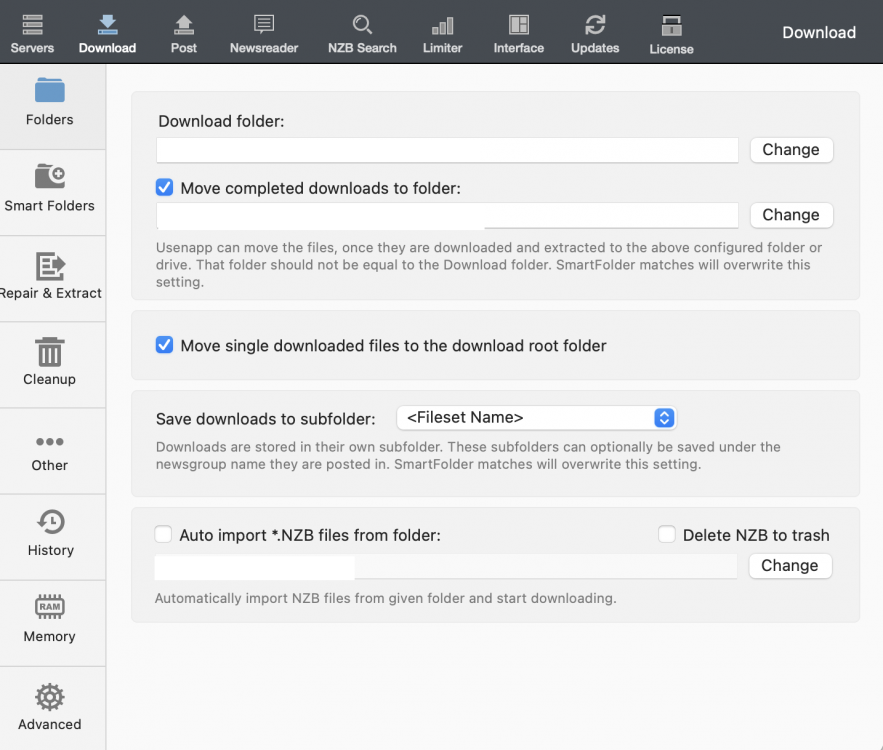This screenshot has width=883, height=750.
Task: Enable Delete NZB to trash checkbox
Action: [x=667, y=535]
